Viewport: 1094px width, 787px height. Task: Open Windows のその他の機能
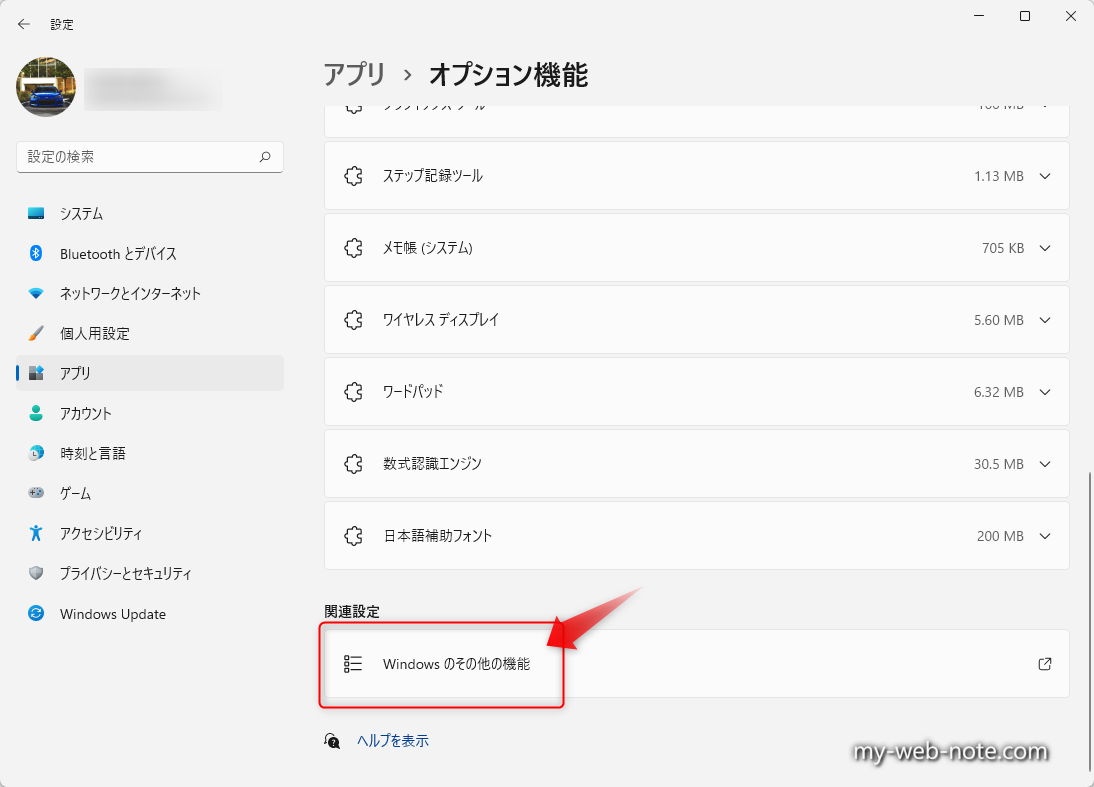click(456, 664)
